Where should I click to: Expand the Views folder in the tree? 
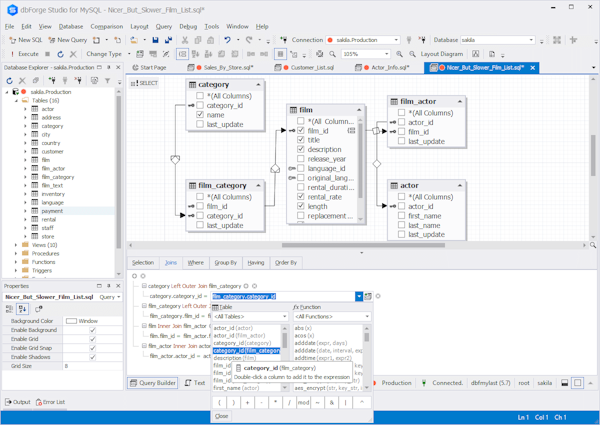pos(16,245)
